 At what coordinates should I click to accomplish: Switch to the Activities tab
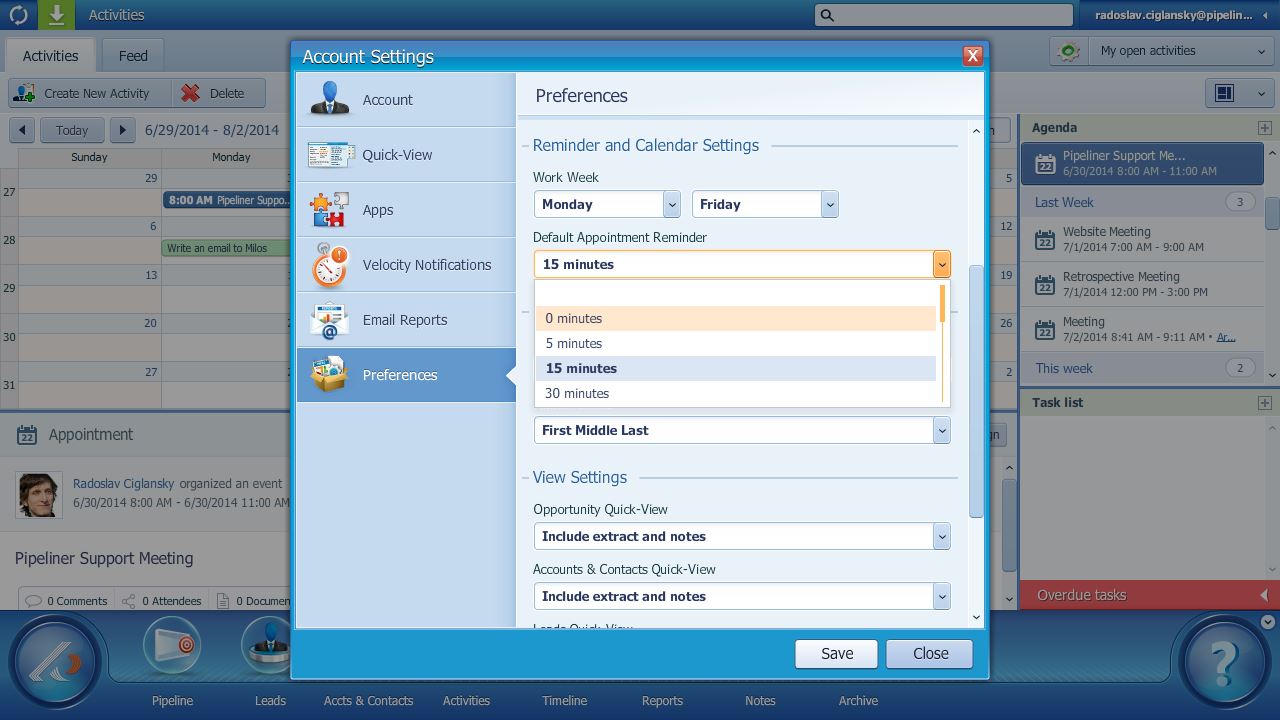click(x=50, y=55)
